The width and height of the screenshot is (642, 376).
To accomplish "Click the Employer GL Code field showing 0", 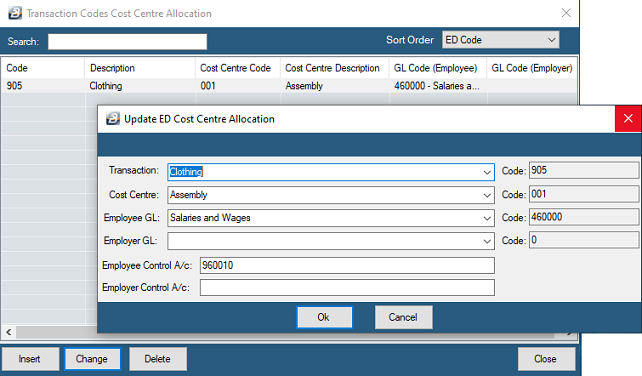I will [x=584, y=240].
